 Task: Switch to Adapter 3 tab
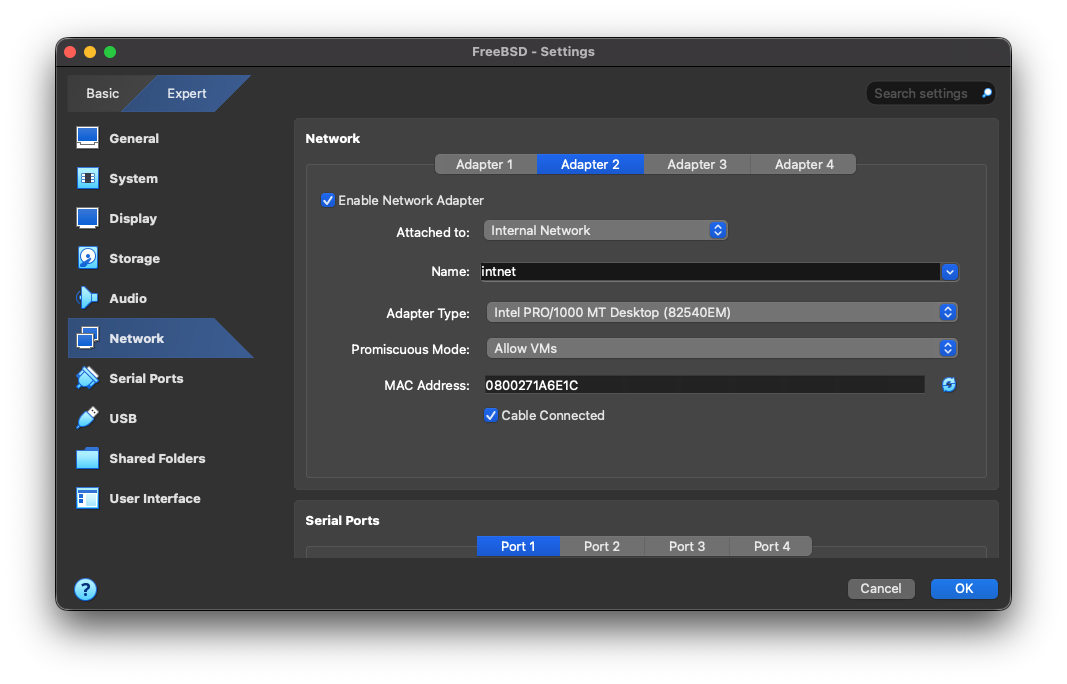click(x=697, y=164)
